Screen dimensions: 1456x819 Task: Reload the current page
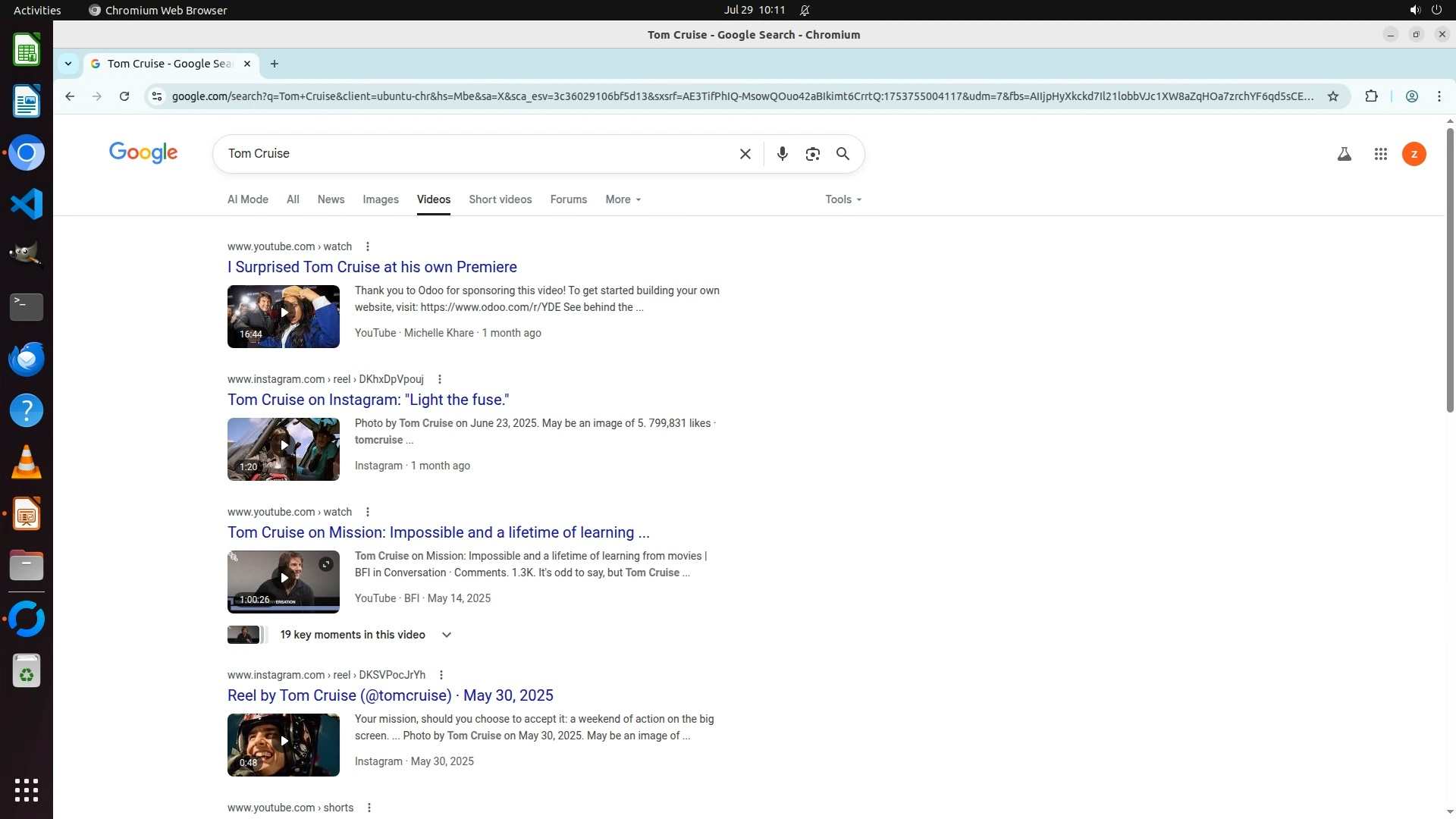[124, 96]
